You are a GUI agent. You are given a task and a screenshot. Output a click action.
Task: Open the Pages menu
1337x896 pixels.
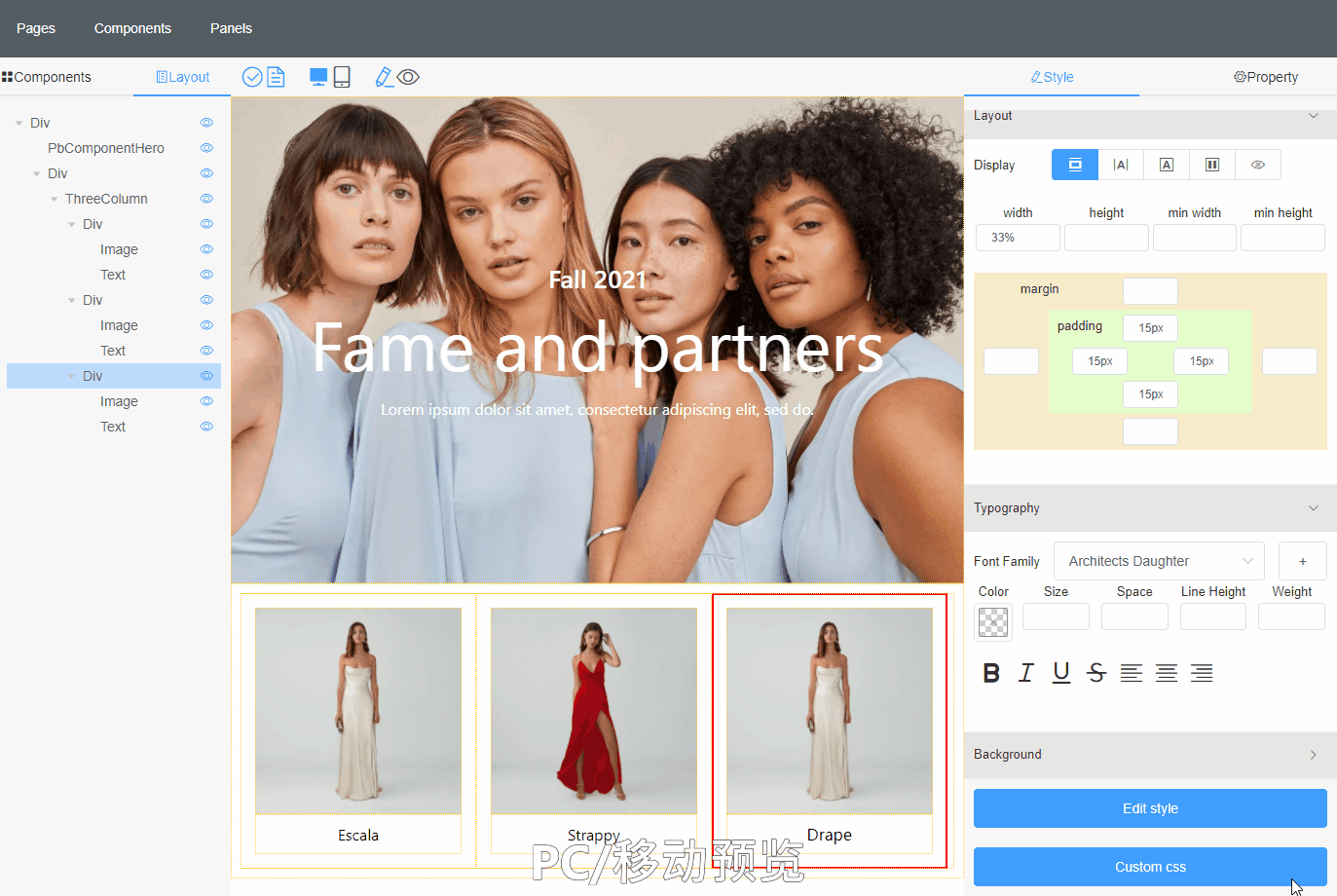[36, 28]
